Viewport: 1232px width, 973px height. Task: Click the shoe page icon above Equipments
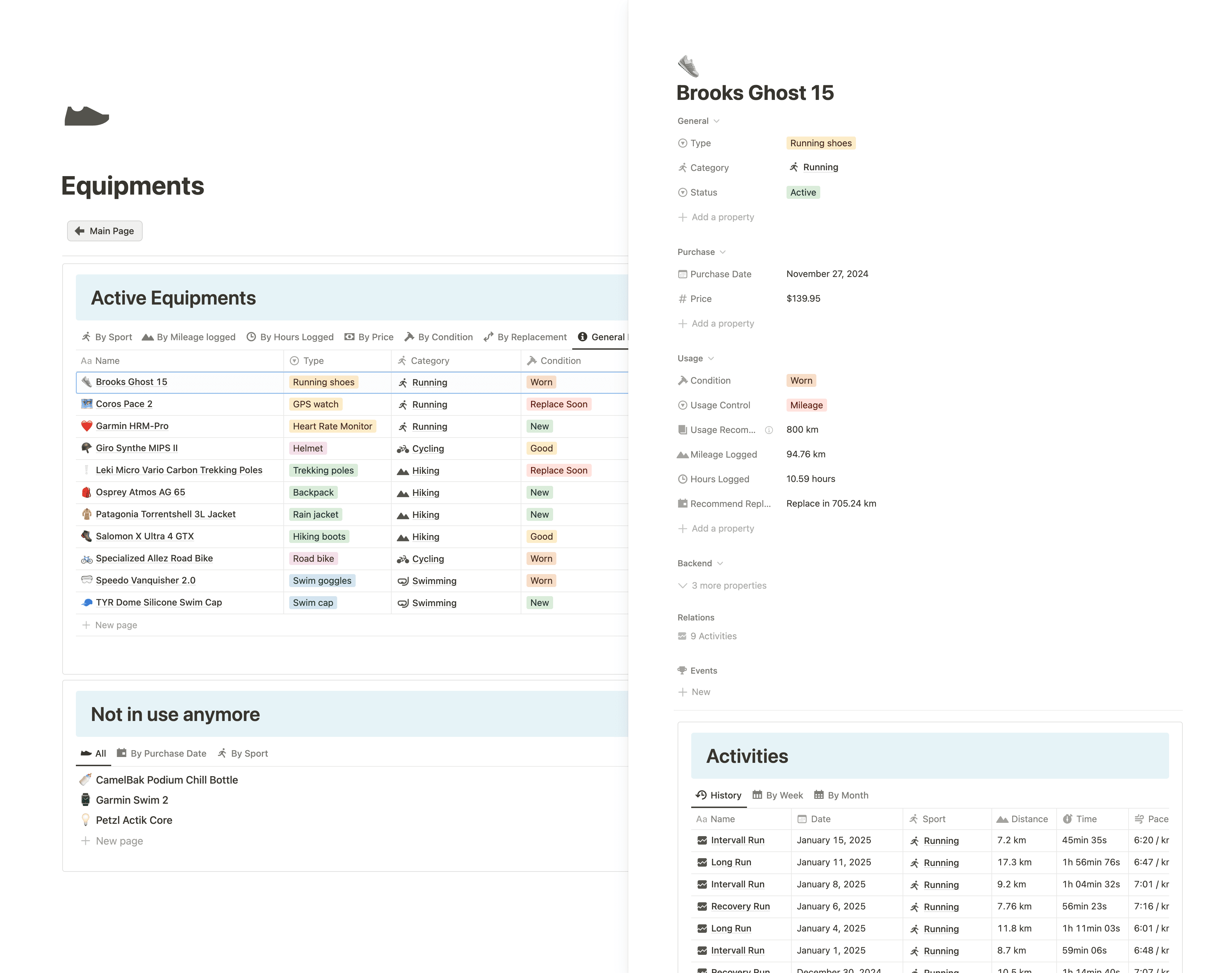point(87,116)
